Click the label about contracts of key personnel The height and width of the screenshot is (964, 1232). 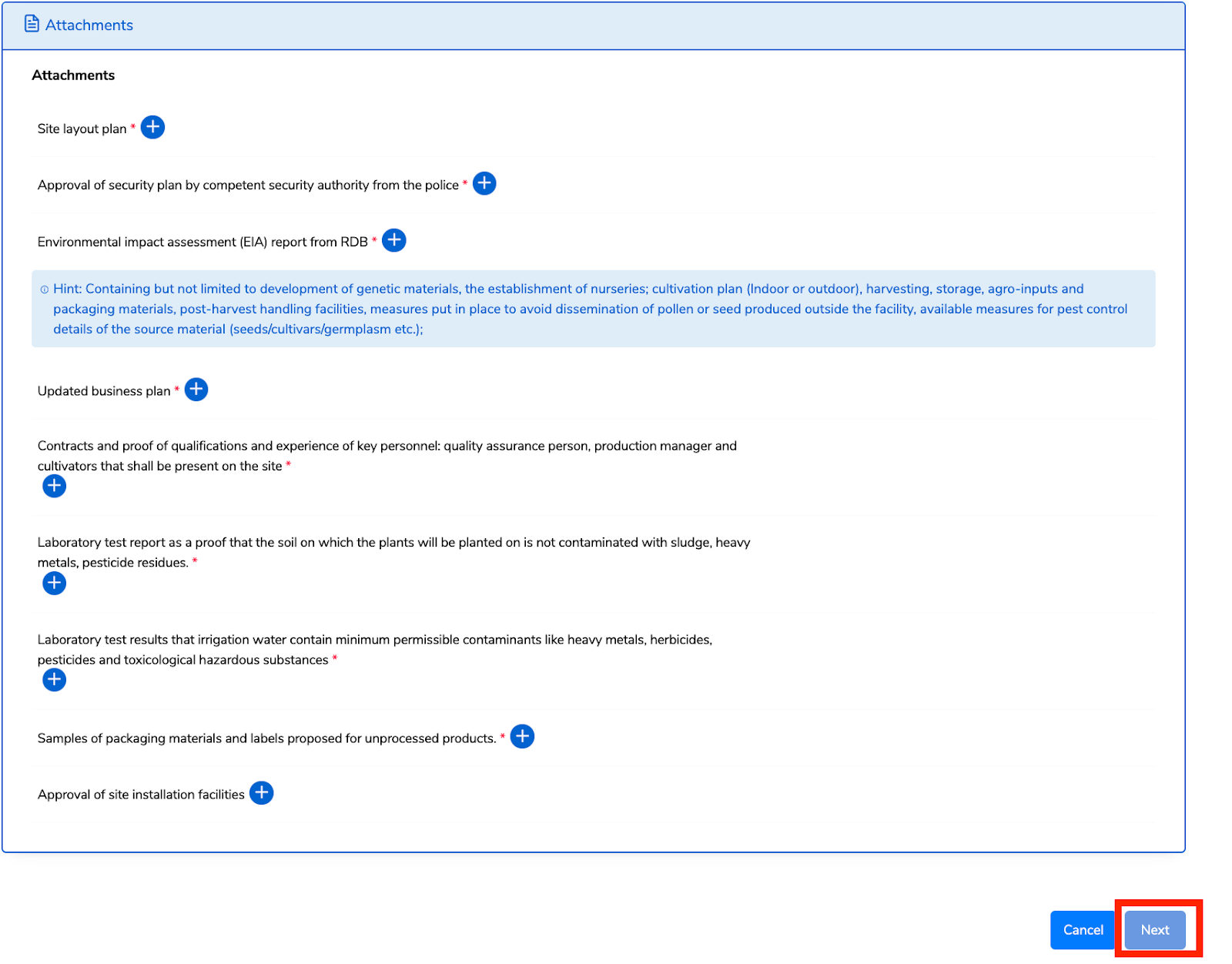(387, 456)
